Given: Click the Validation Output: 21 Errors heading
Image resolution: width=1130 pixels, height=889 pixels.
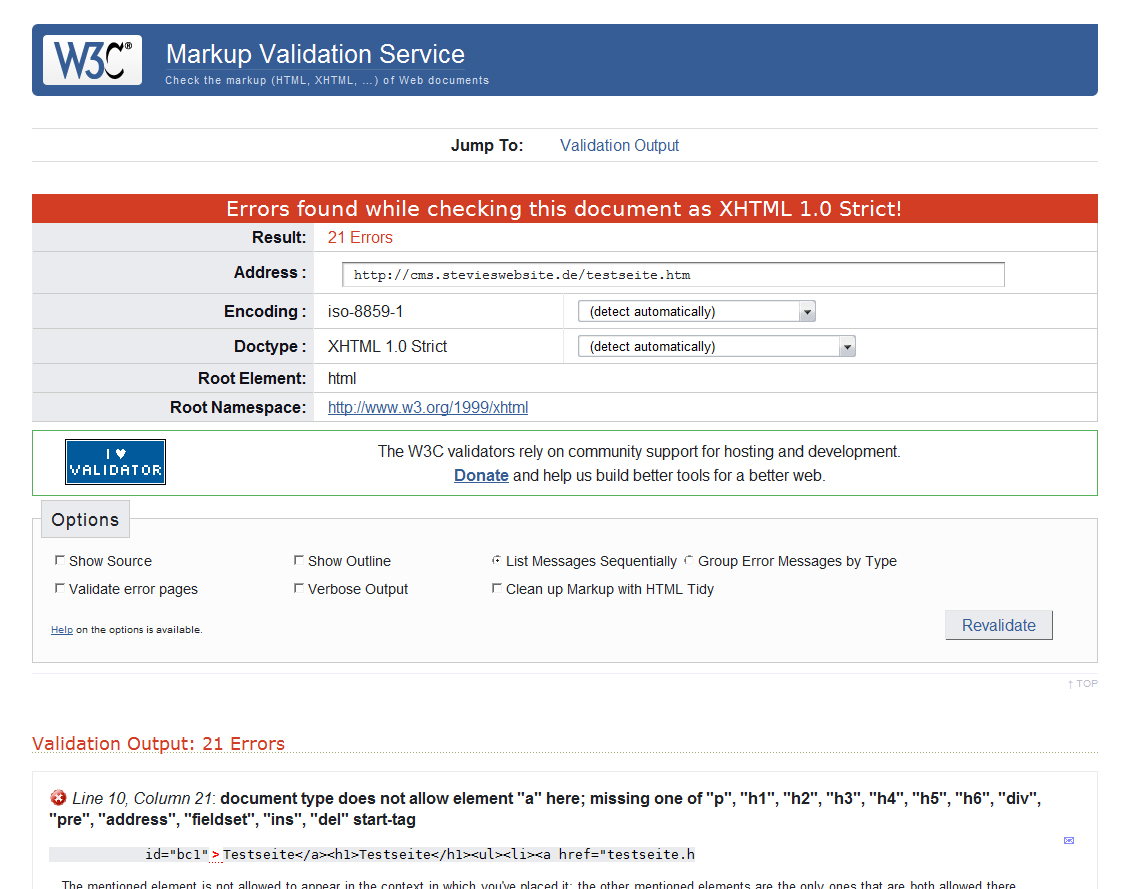Looking at the screenshot, I should click(159, 743).
